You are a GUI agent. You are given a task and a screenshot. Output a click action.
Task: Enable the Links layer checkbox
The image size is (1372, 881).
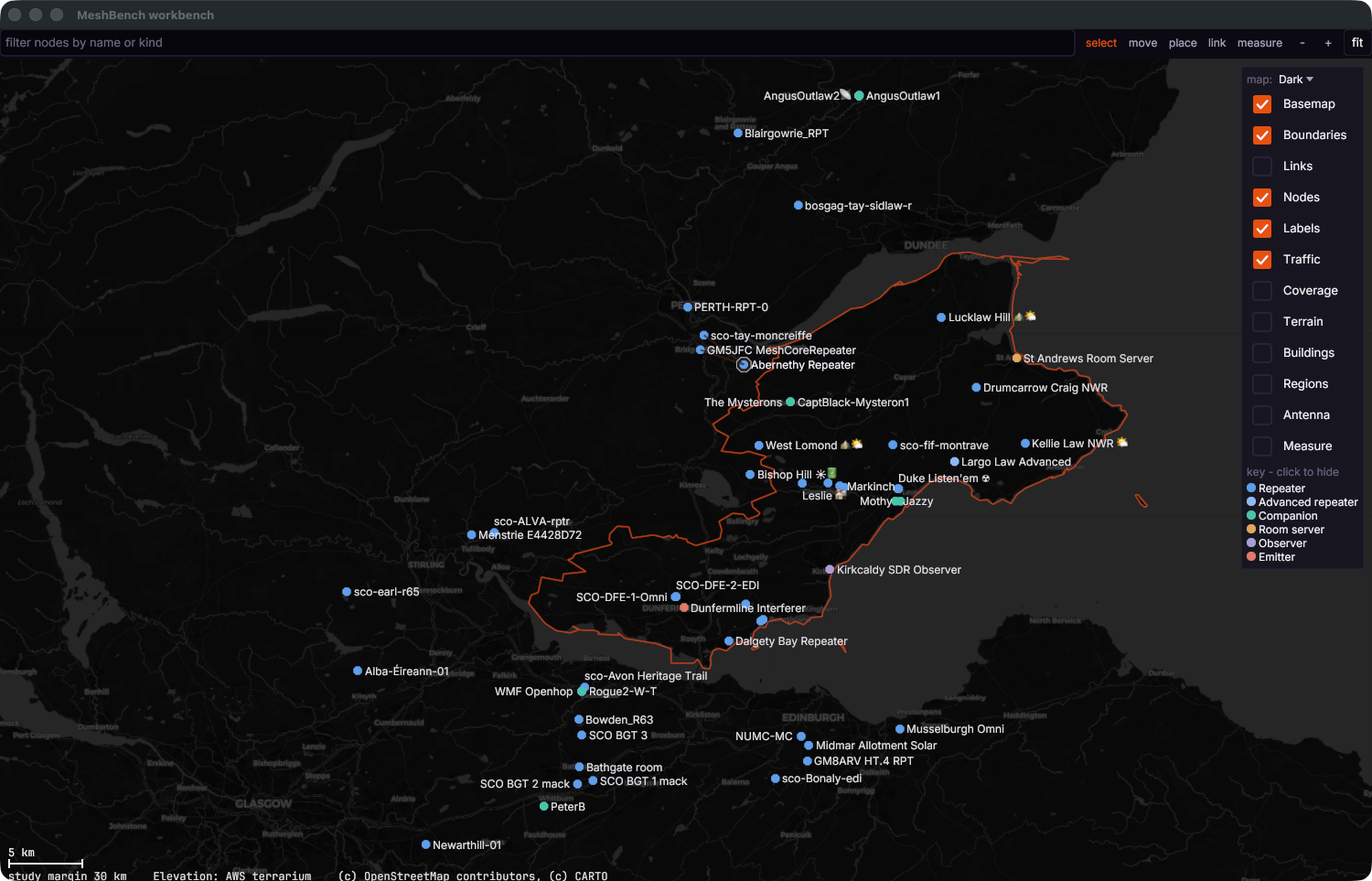click(x=1262, y=167)
